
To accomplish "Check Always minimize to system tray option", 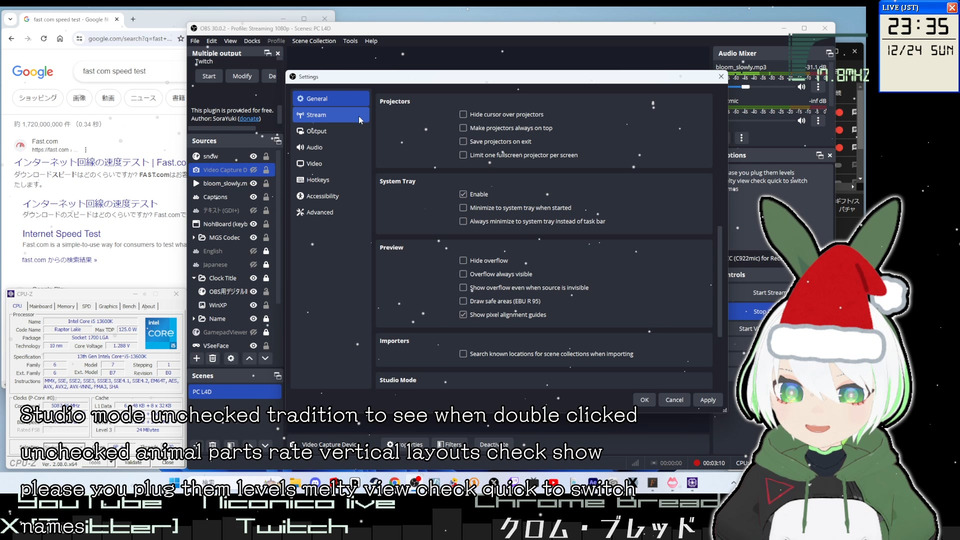I will point(463,221).
